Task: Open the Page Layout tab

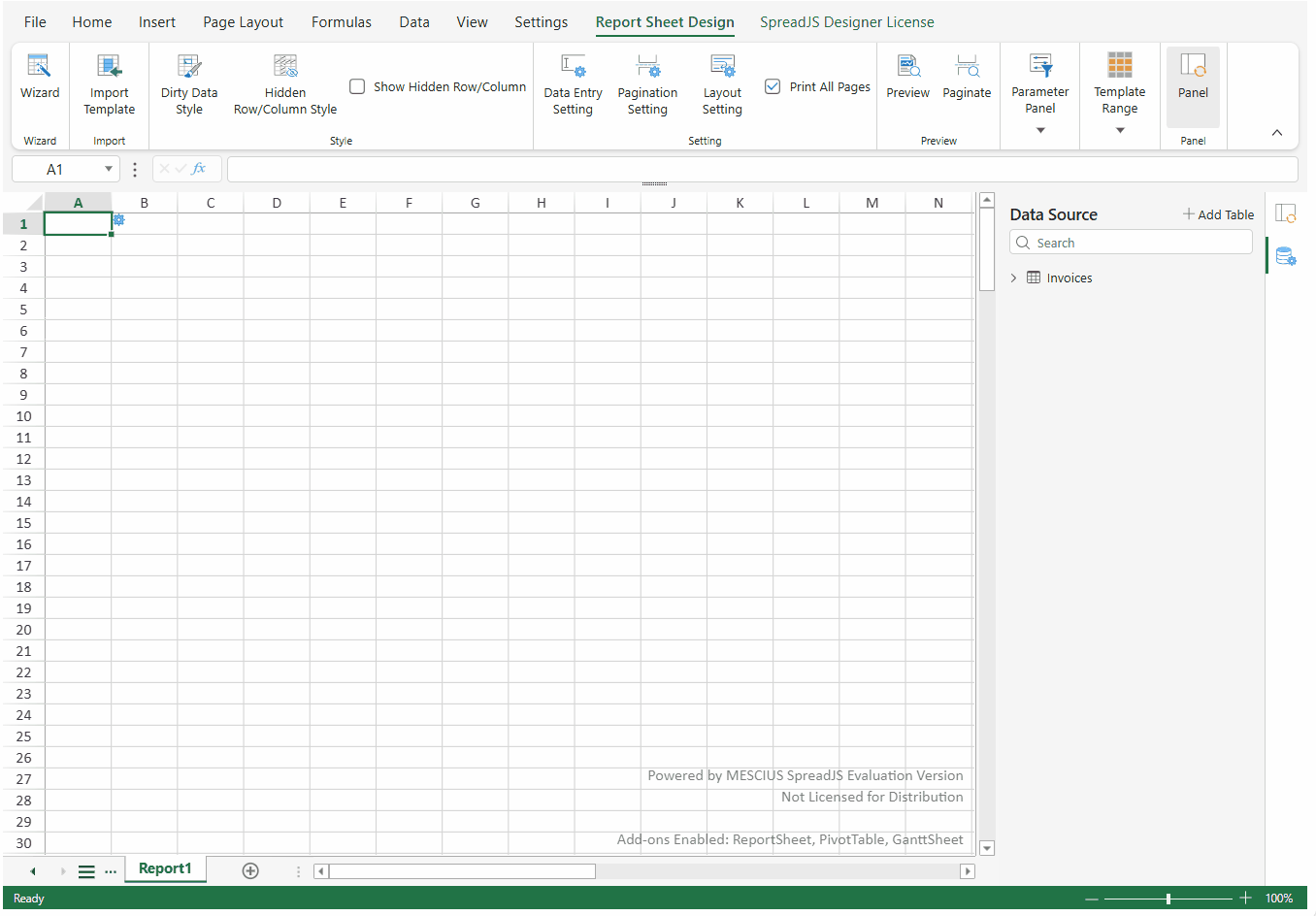Action: 243,22
